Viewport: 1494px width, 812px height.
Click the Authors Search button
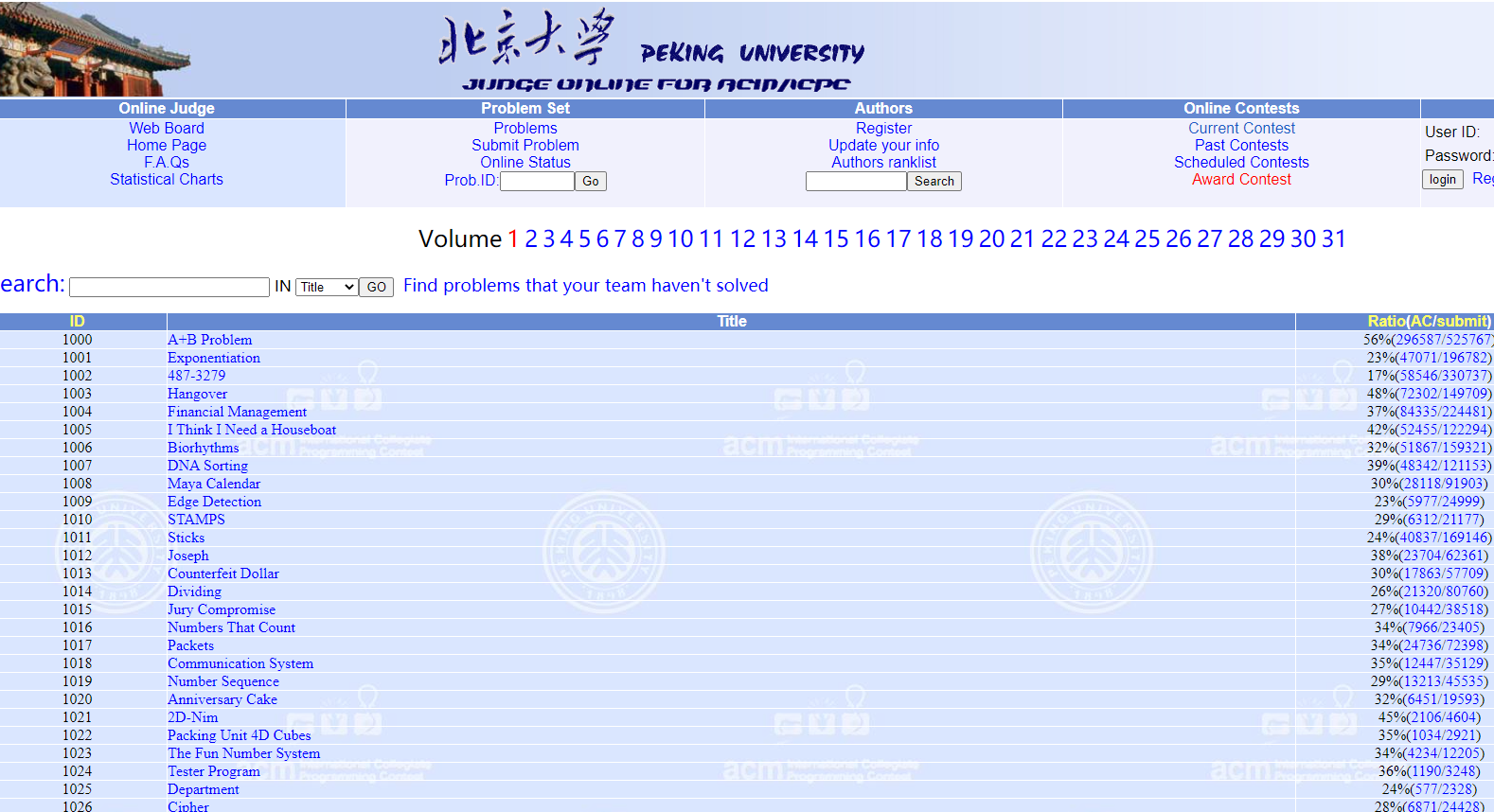coord(934,181)
